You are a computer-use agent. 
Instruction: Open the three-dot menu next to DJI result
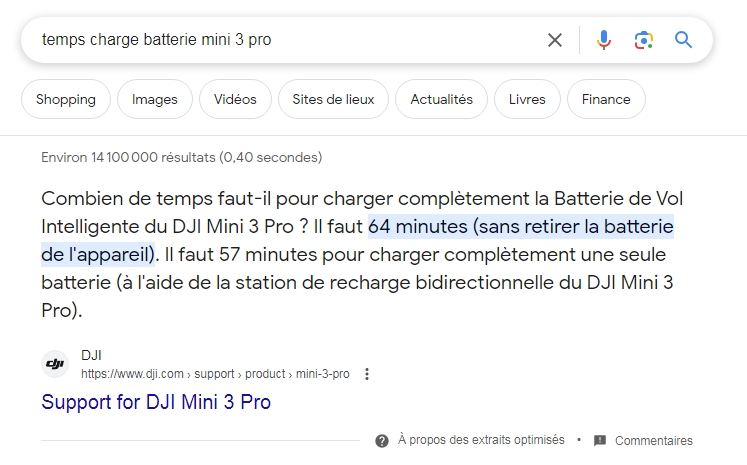tap(367, 374)
